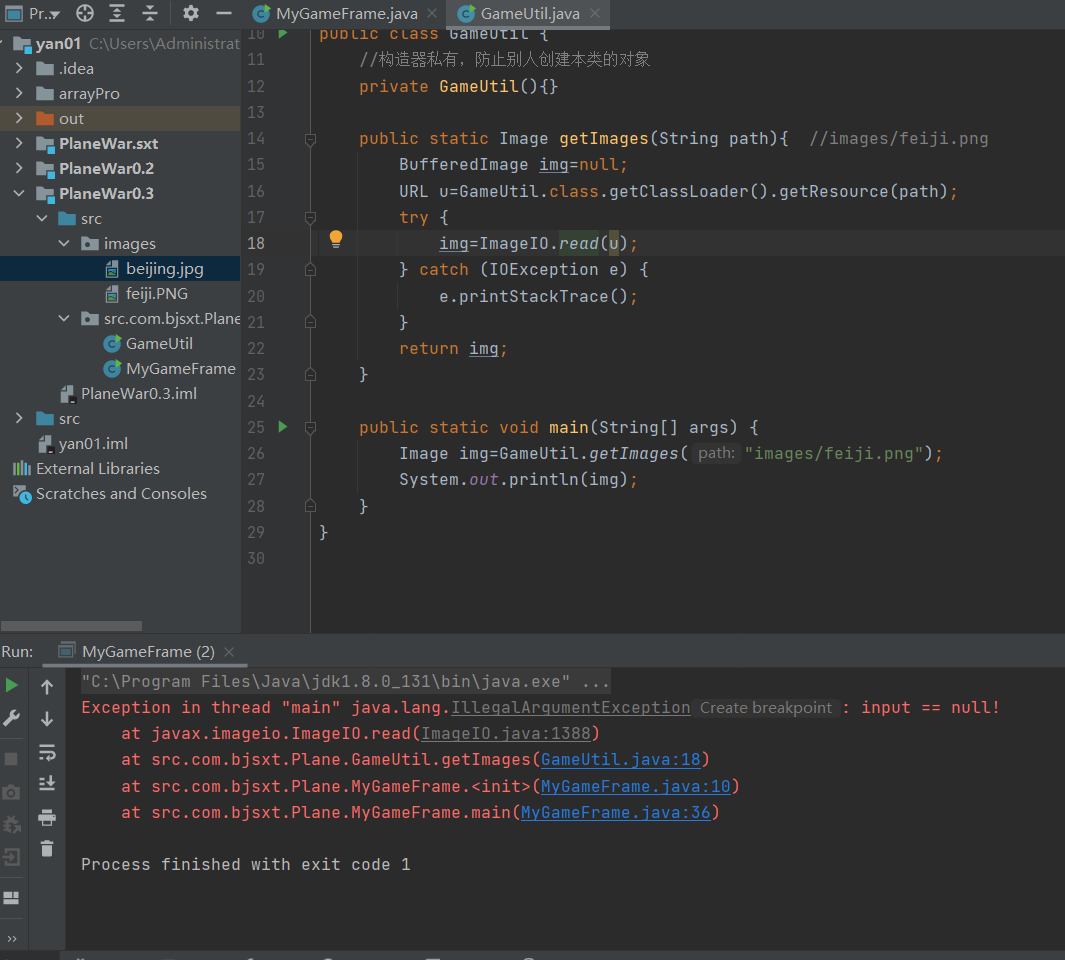Image resolution: width=1065 pixels, height=960 pixels.
Task: Expand the out folder
Action: (19, 118)
